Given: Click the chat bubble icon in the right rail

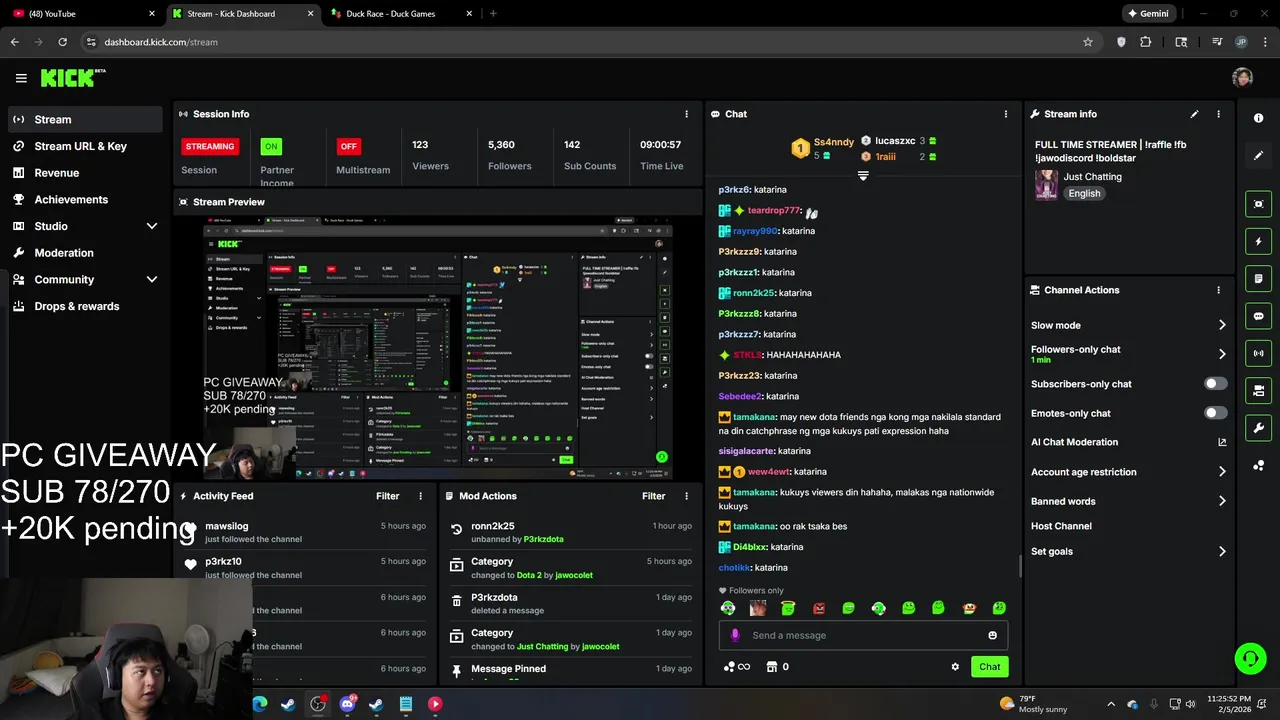Looking at the screenshot, I should 1258,316.
